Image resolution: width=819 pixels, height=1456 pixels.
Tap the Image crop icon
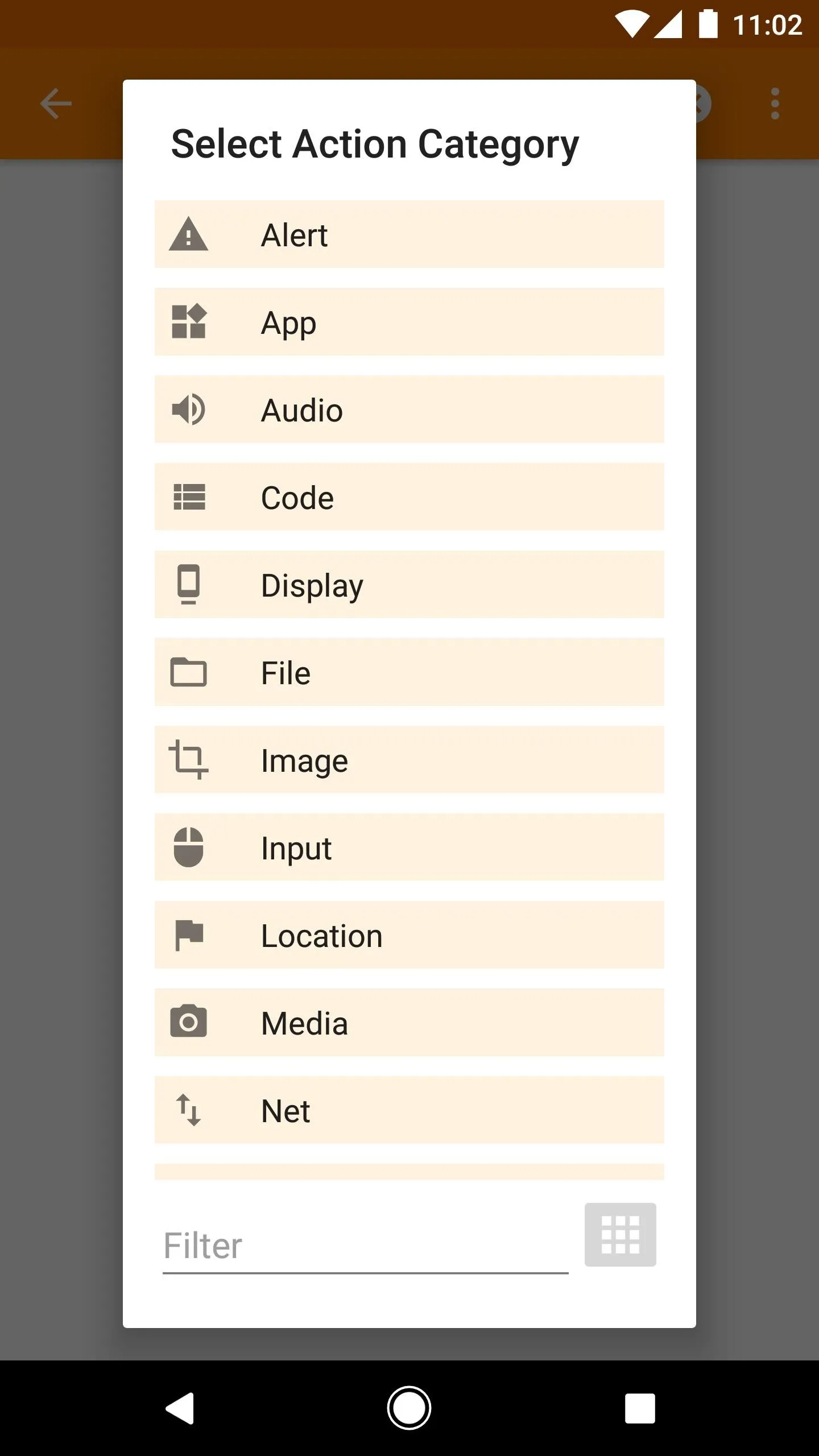(x=188, y=759)
